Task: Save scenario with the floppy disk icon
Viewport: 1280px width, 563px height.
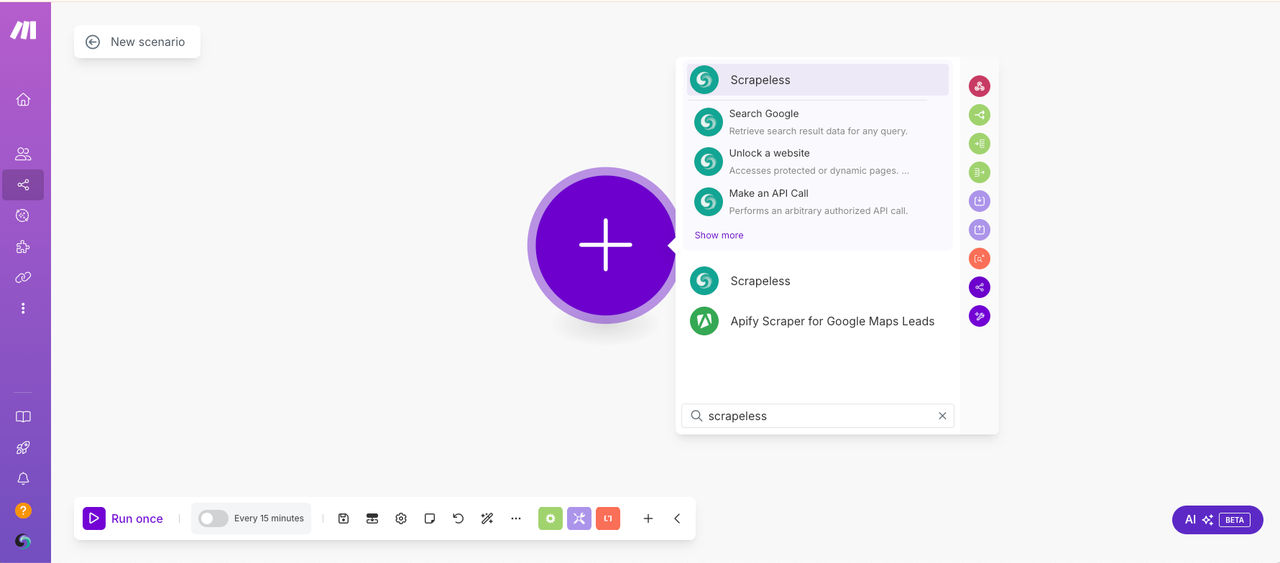Action: click(343, 518)
